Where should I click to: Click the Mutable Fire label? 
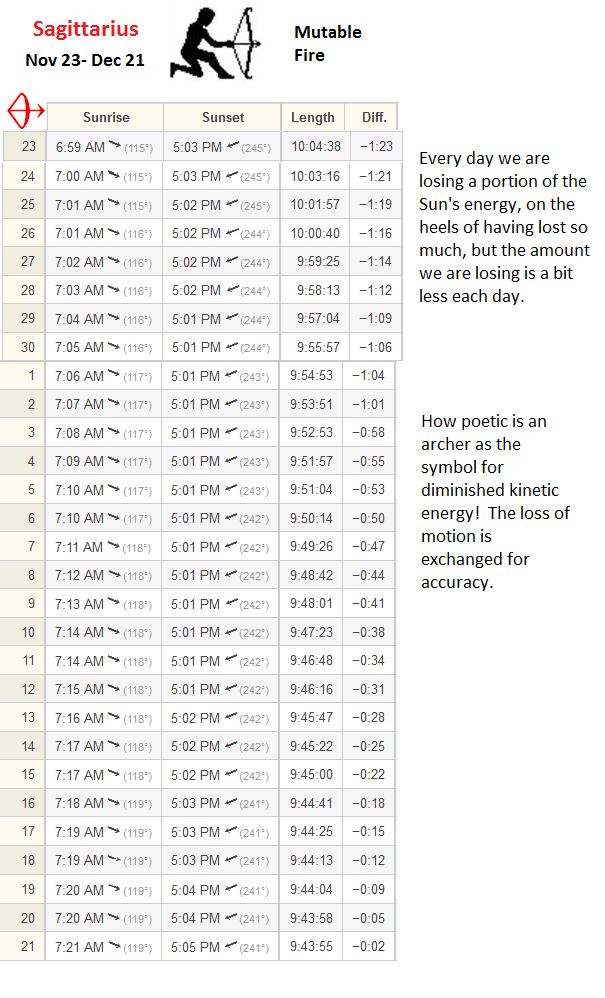(328, 43)
